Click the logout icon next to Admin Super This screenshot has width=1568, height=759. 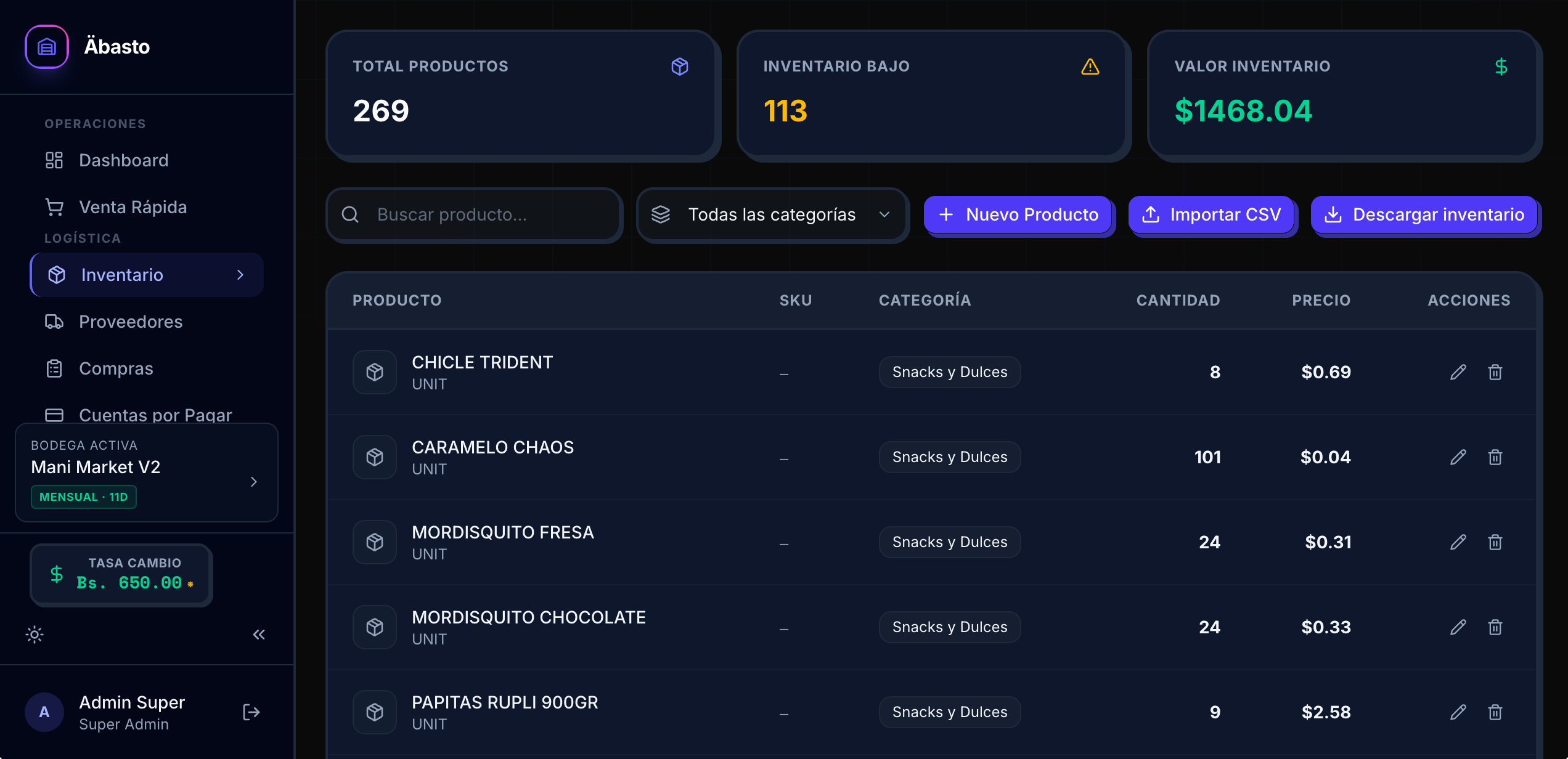tap(251, 712)
